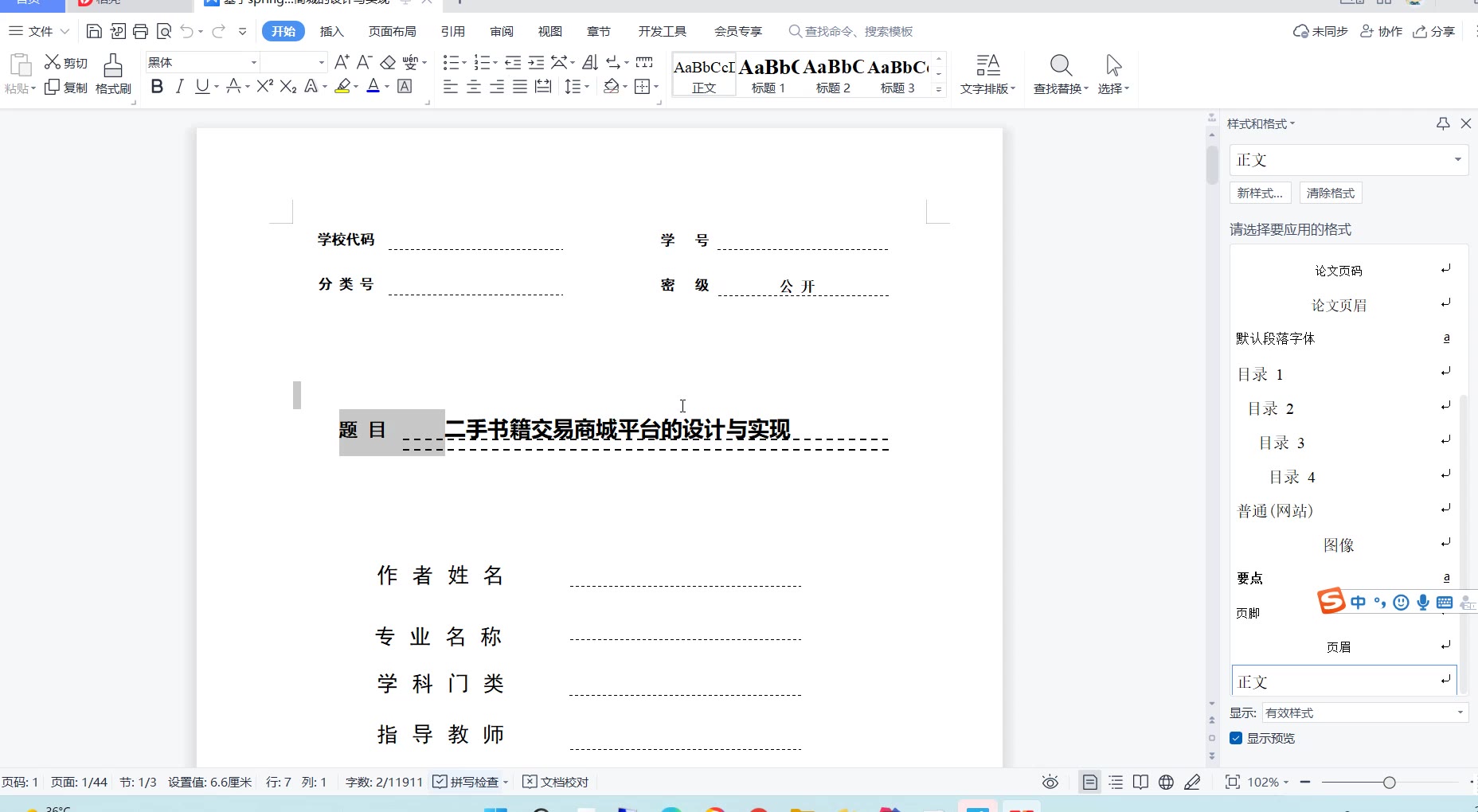Viewport: 1478px width, 812px height.
Task: Open print preview from quick access toolbar
Action: point(164,31)
